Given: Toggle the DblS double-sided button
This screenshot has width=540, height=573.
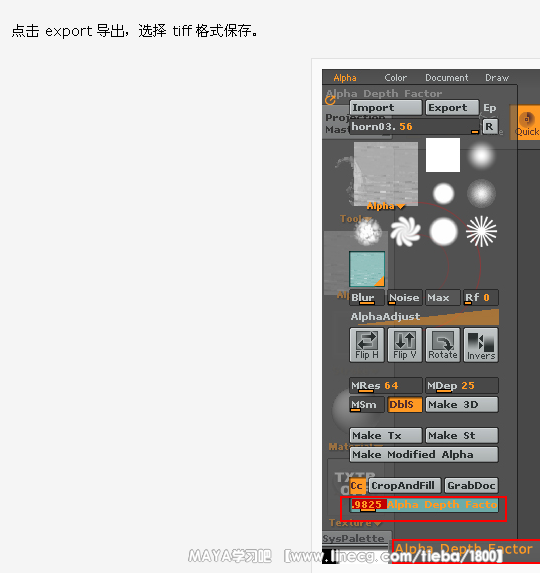Looking at the screenshot, I should [405, 405].
